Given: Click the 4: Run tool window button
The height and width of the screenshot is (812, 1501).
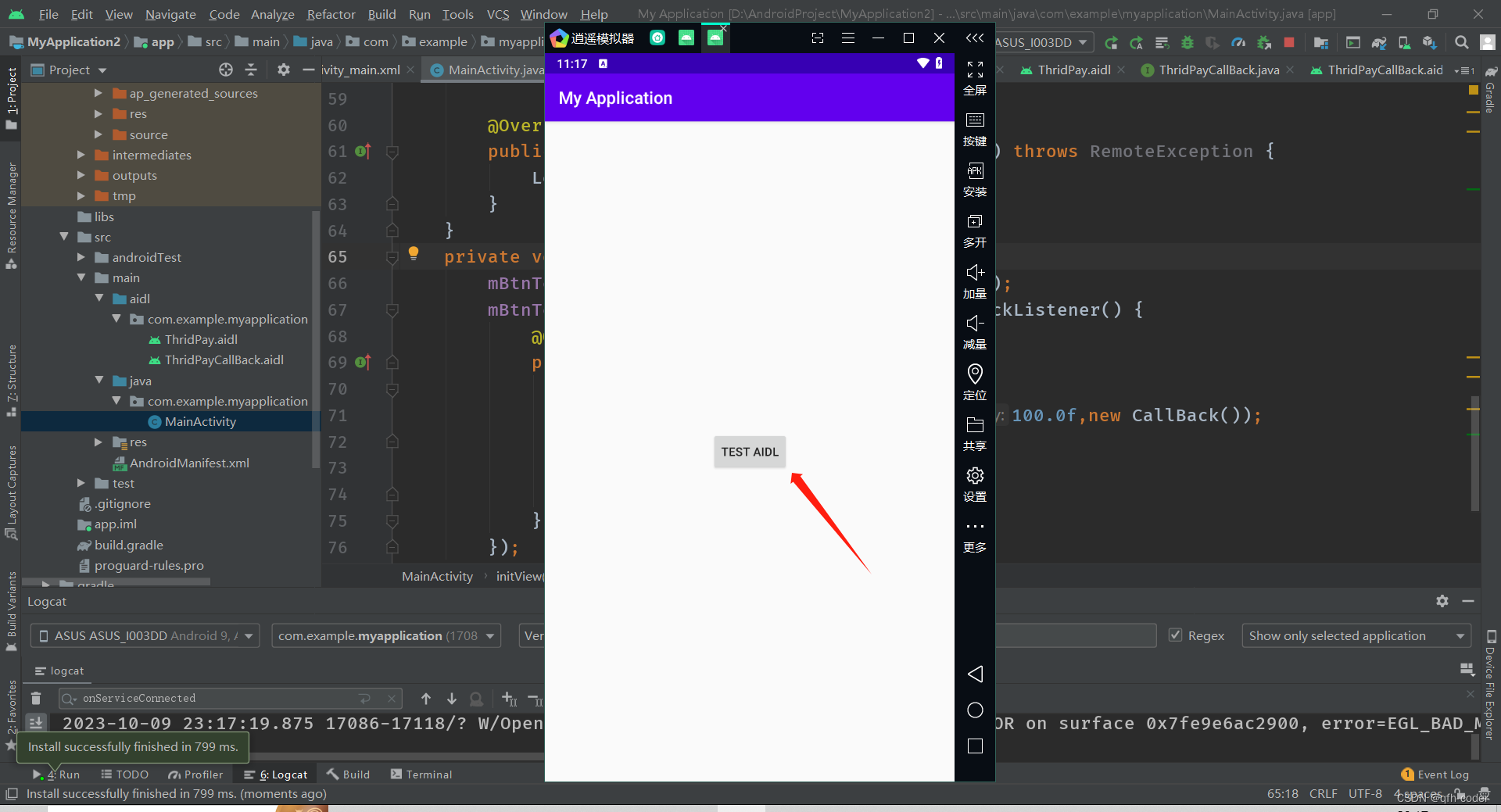Looking at the screenshot, I should pos(56,774).
